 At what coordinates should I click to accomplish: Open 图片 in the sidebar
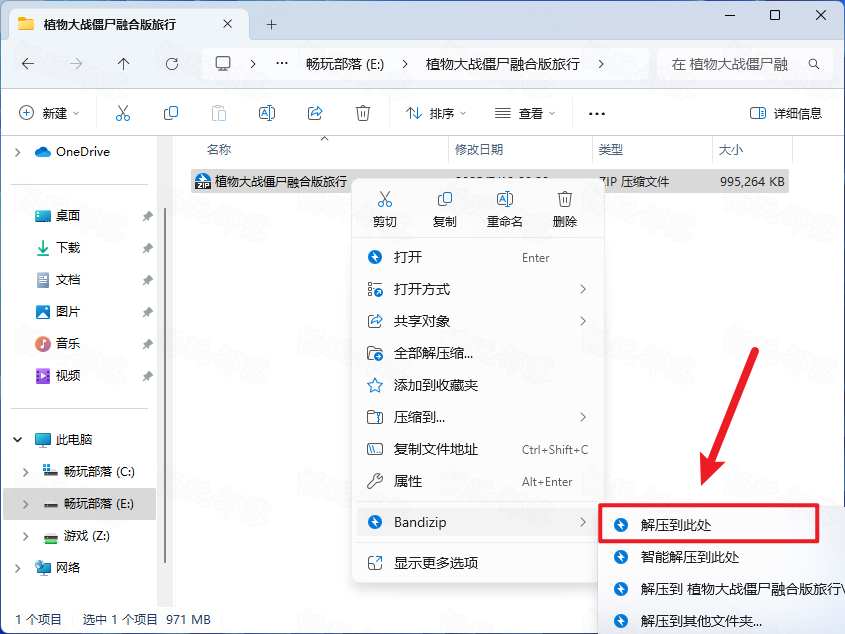pos(67,312)
